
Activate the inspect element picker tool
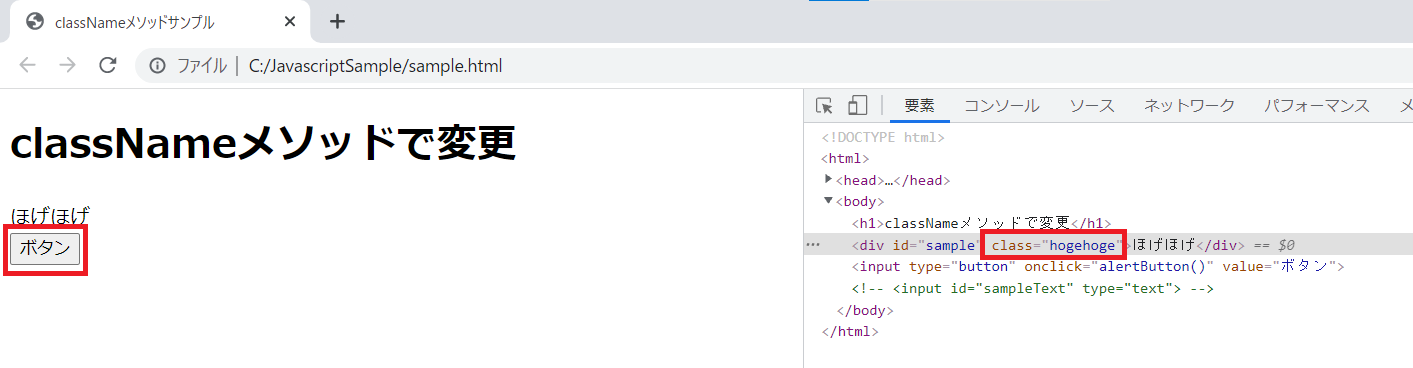point(825,106)
